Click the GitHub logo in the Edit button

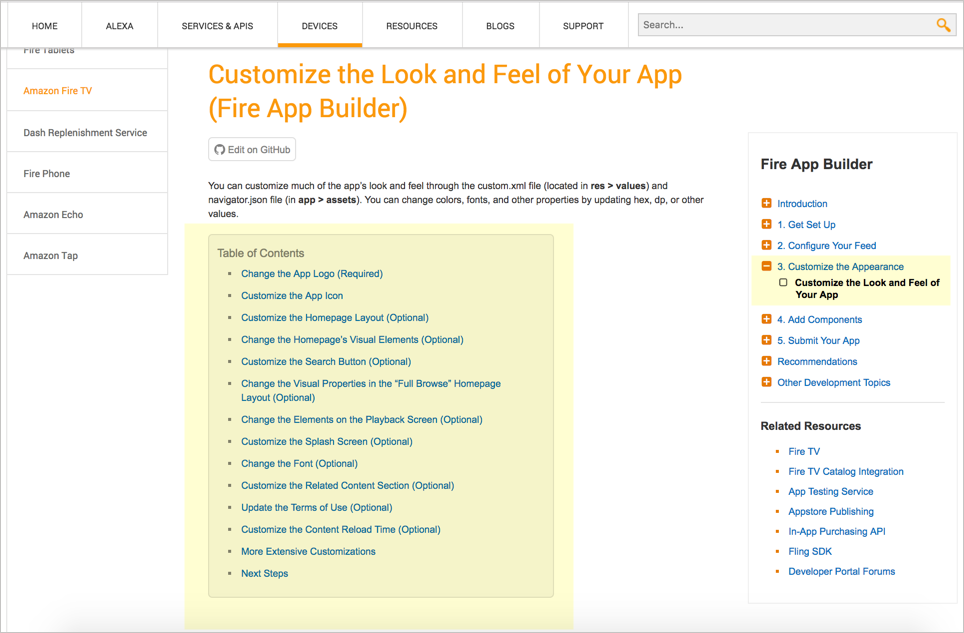pos(219,150)
